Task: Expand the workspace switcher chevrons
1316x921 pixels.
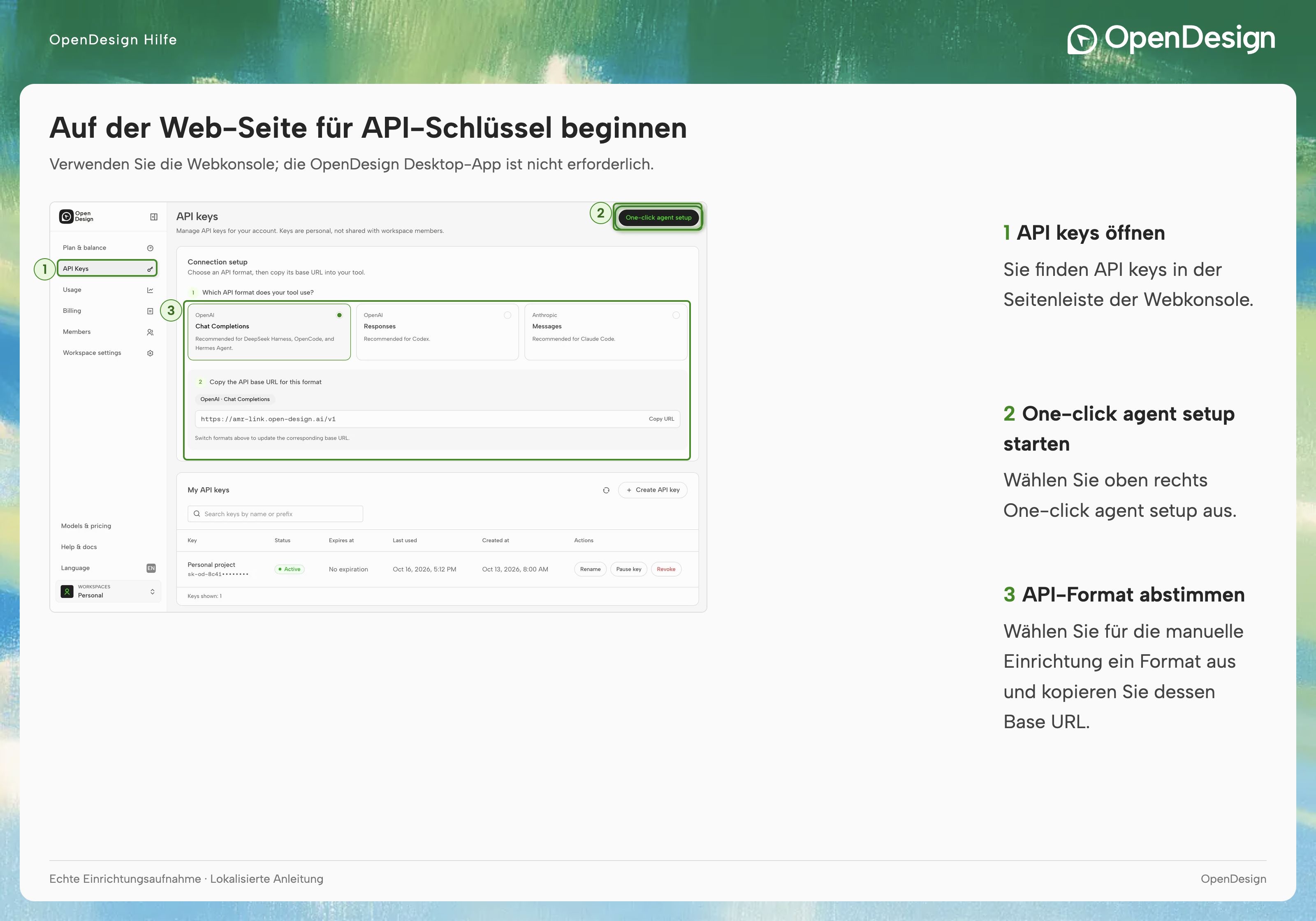Action: (153, 592)
